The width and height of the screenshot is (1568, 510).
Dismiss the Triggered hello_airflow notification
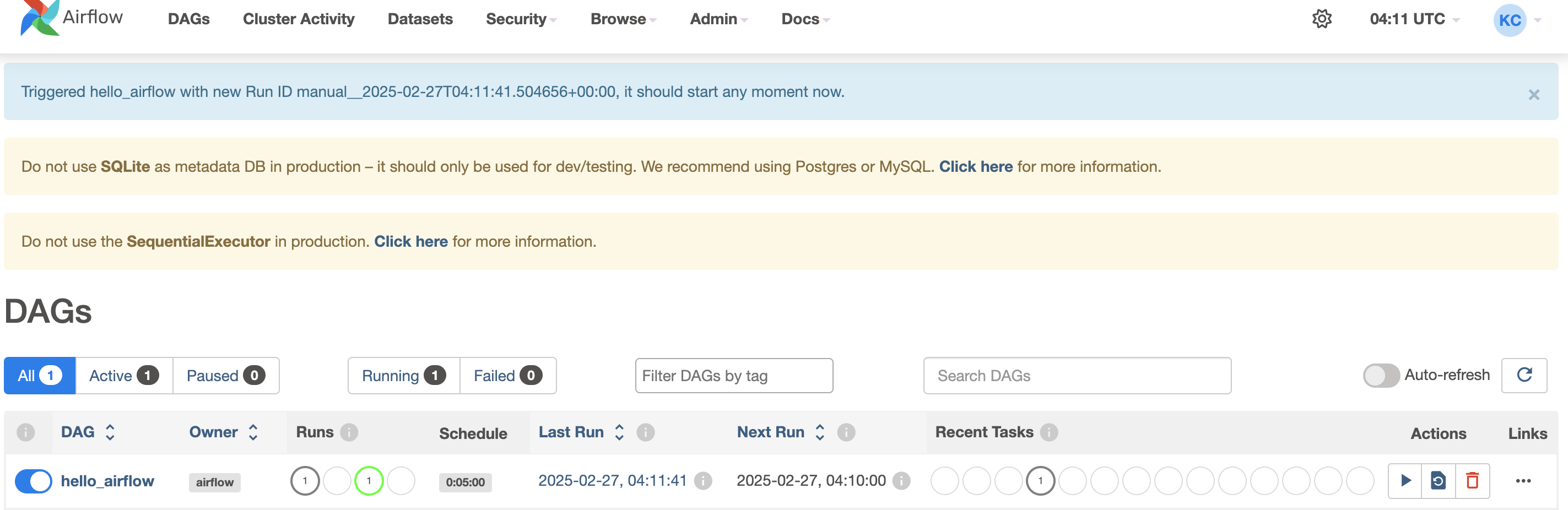(x=1533, y=94)
